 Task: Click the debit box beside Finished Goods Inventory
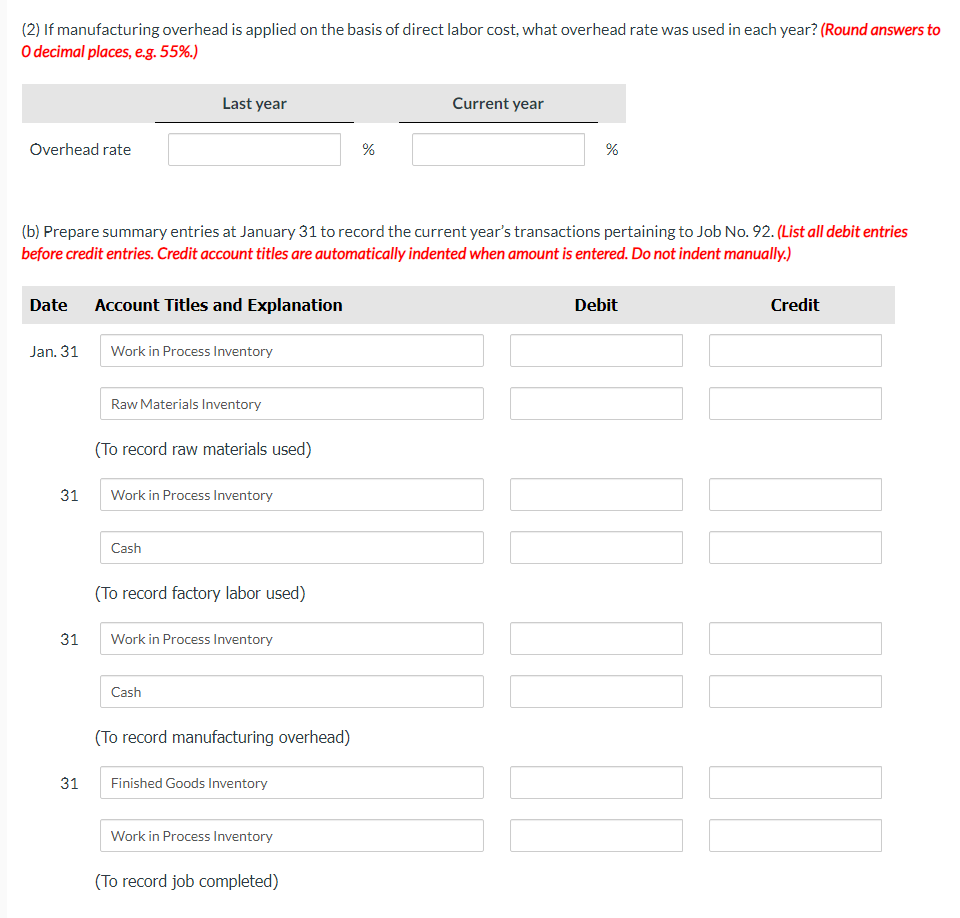pos(595,782)
